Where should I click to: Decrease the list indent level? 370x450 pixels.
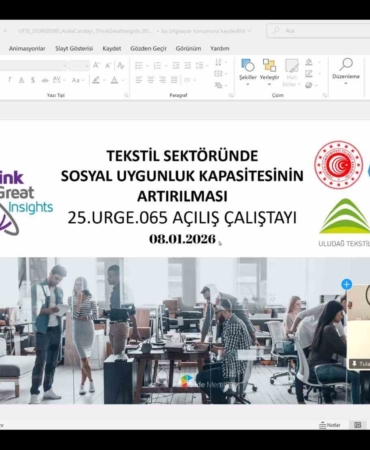(x=176, y=65)
